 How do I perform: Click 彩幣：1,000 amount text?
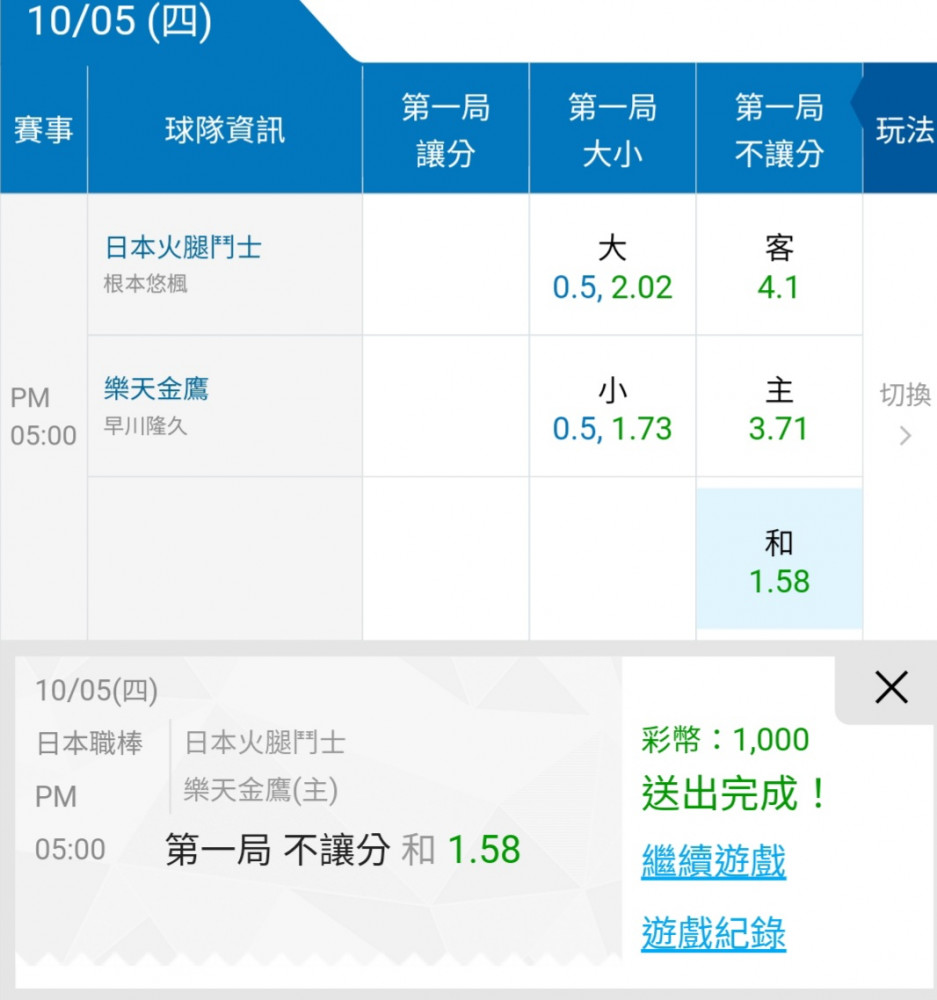point(725,740)
